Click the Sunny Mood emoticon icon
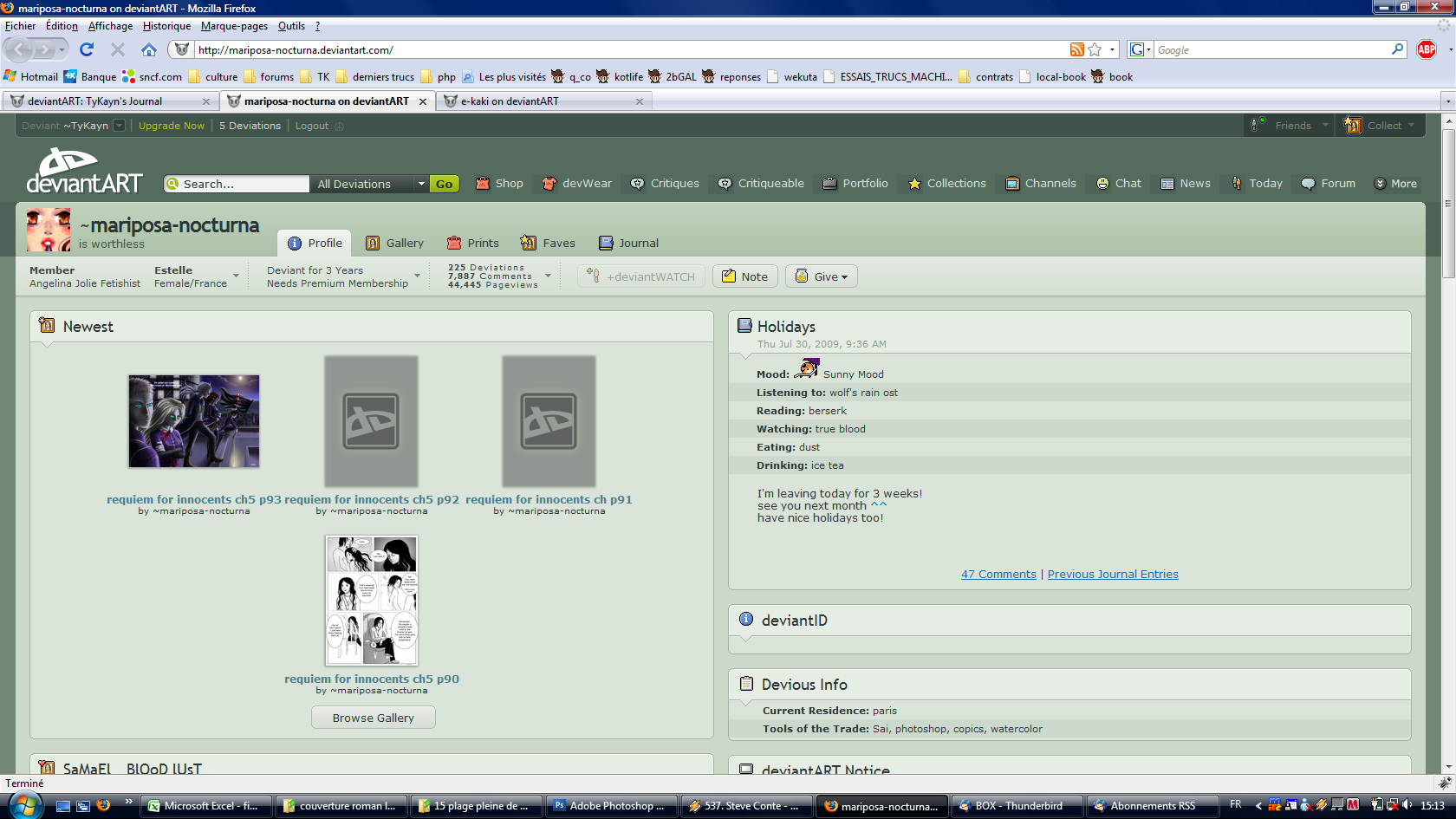 [x=808, y=368]
